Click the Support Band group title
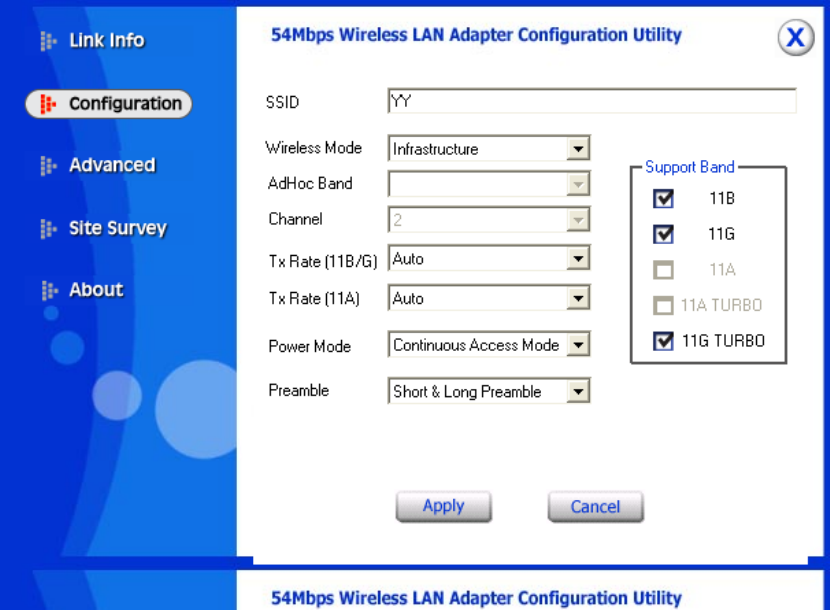 click(690, 167)
